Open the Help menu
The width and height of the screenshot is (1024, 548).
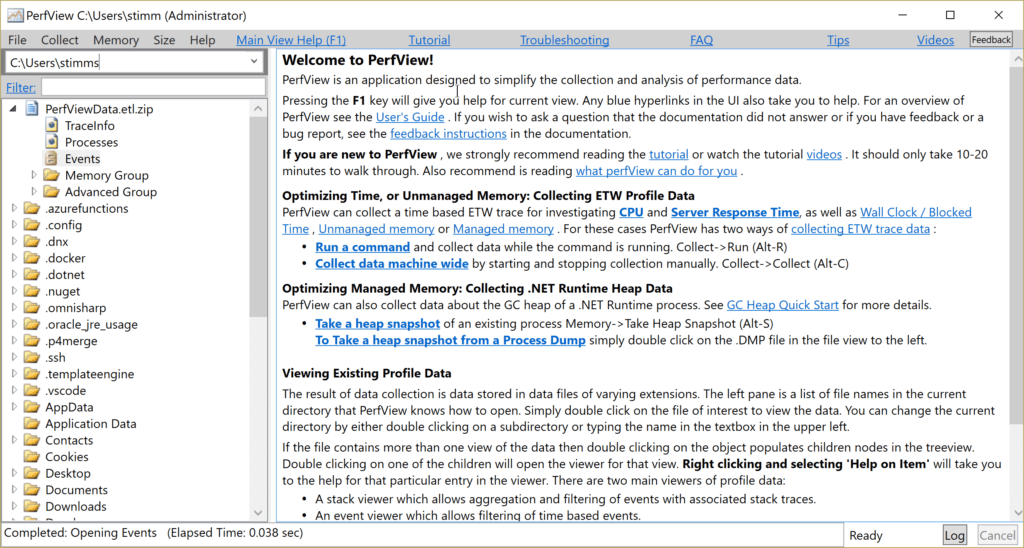coord(202,40)
